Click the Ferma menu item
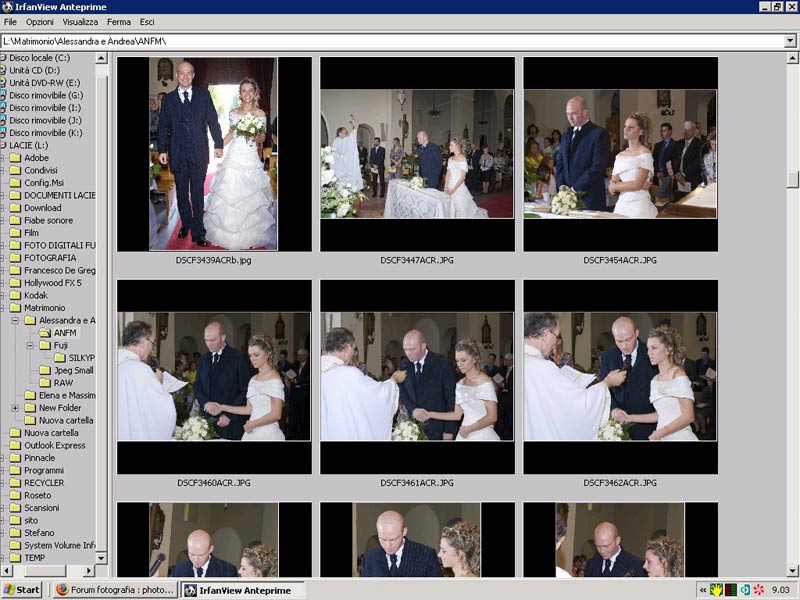Image resolution: width=800 pixels, height=600 pixels. click(119, 22)
